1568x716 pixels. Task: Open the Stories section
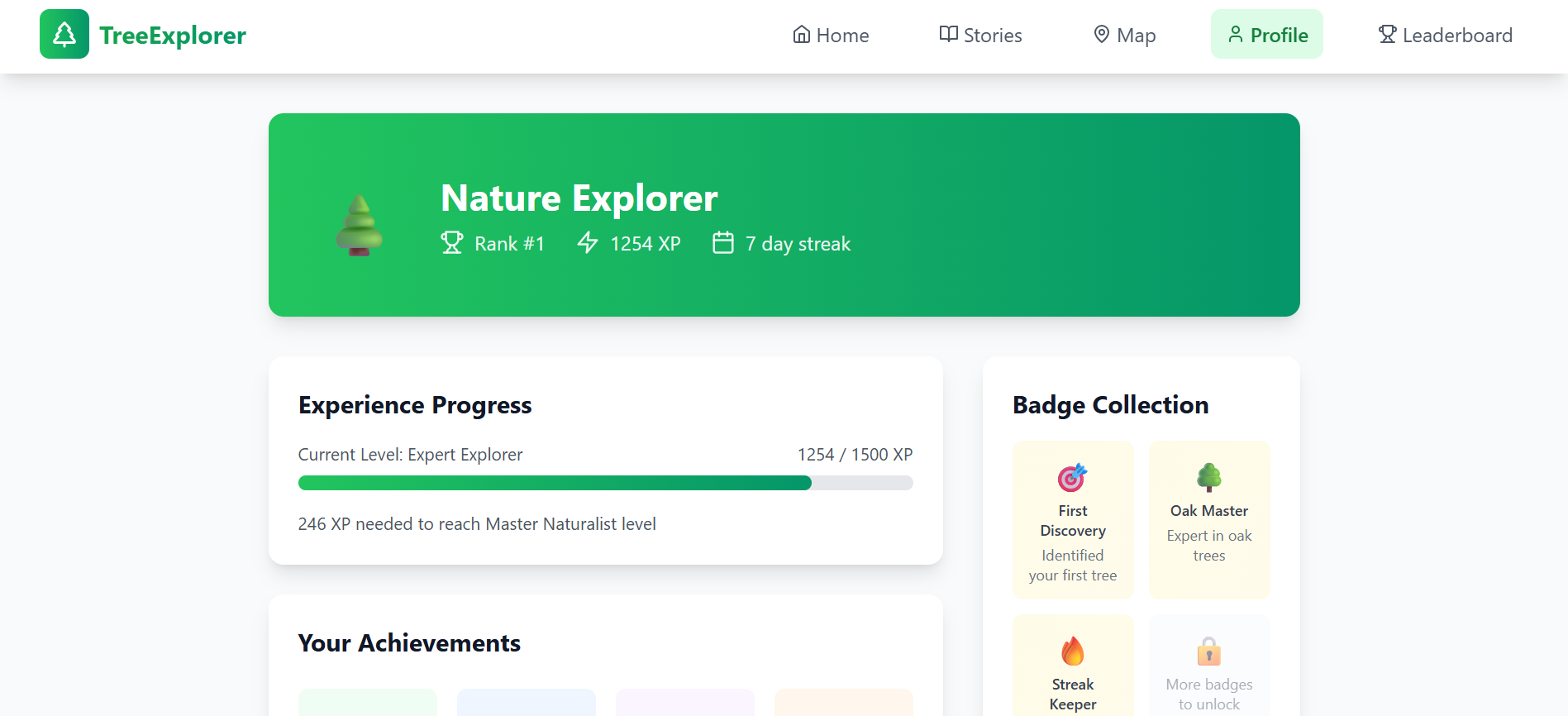[981, 35]
